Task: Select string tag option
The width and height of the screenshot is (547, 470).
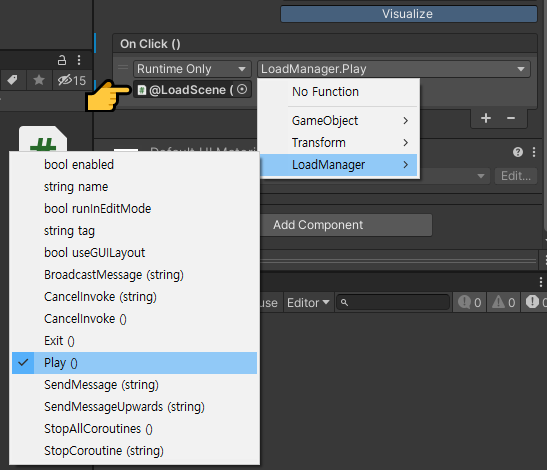Action: click(x=134, y=231)
